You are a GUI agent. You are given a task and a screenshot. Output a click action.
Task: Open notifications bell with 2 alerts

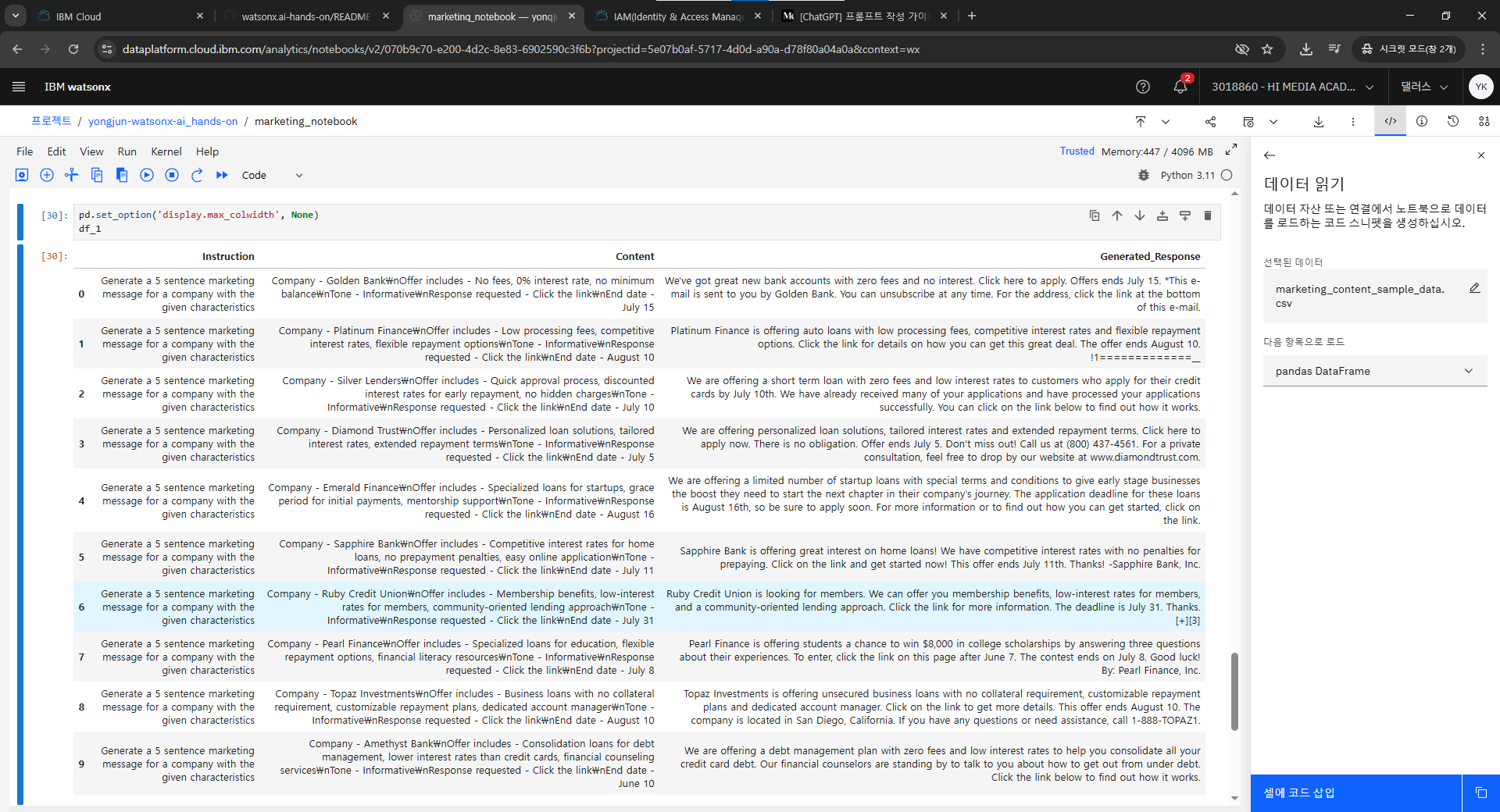pos(1180,86)
